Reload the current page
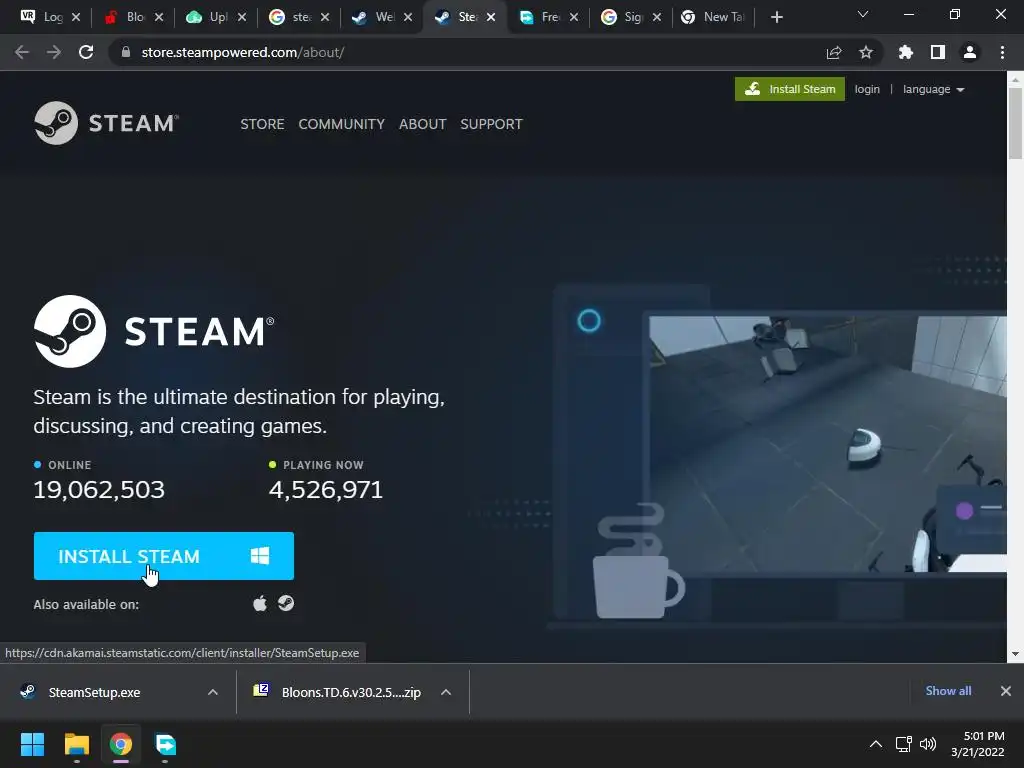The width and height of the screenshot is (1024, 768). coord(86,52)
